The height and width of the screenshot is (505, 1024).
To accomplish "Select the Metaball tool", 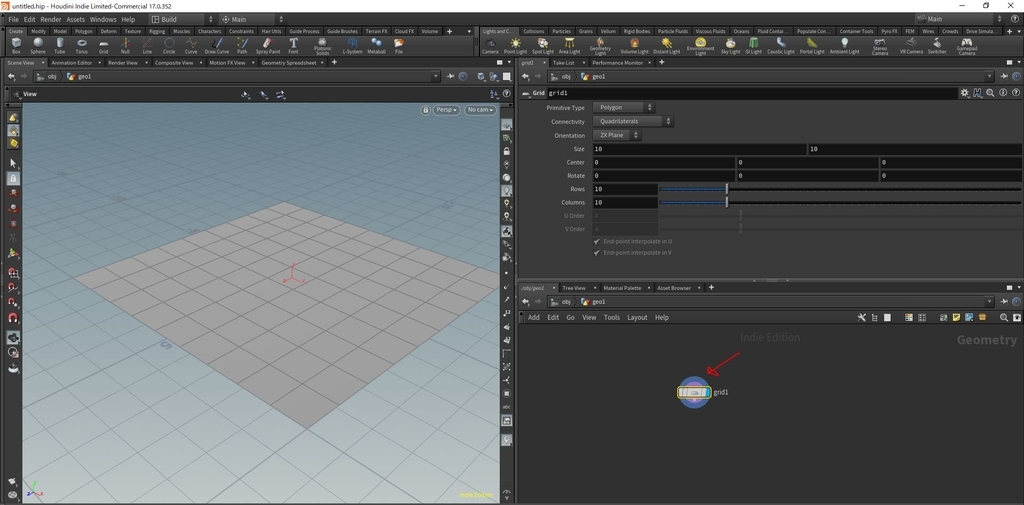I will click(x=376, y=45).
